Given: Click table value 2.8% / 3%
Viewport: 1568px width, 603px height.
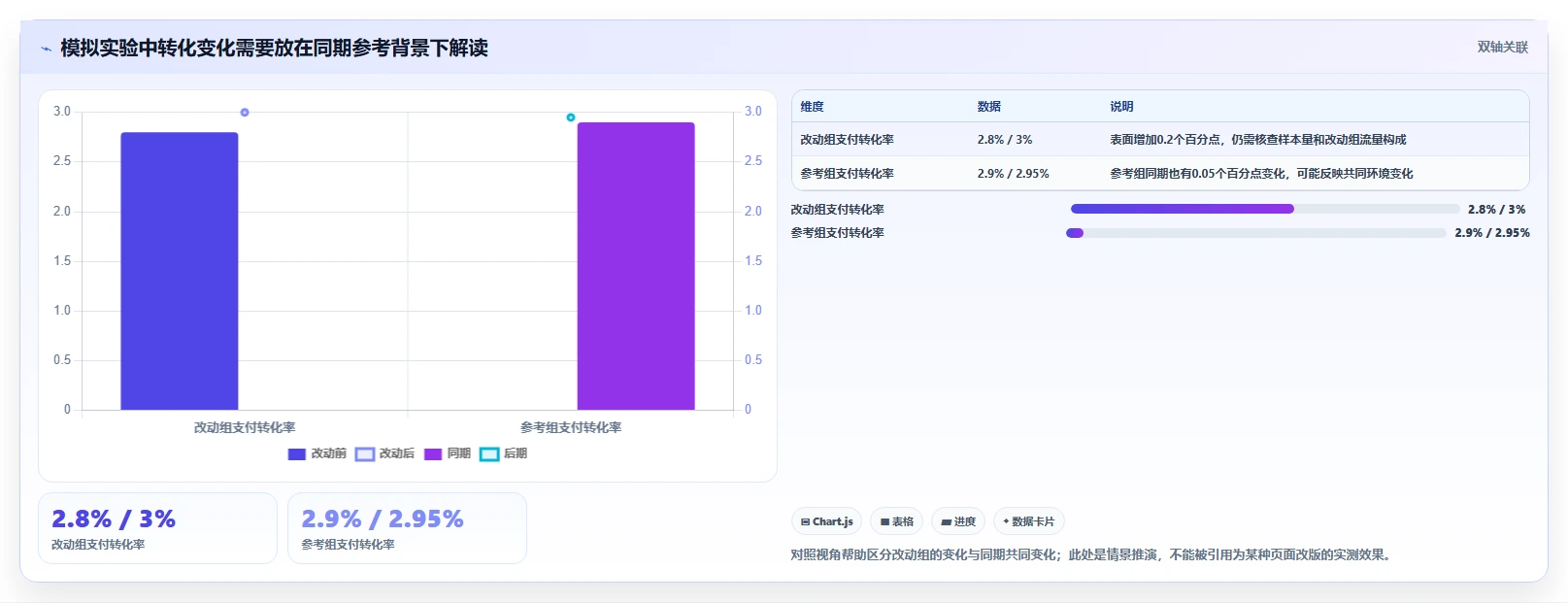Looking at the screenshot, I should (x=1004, y=140).
